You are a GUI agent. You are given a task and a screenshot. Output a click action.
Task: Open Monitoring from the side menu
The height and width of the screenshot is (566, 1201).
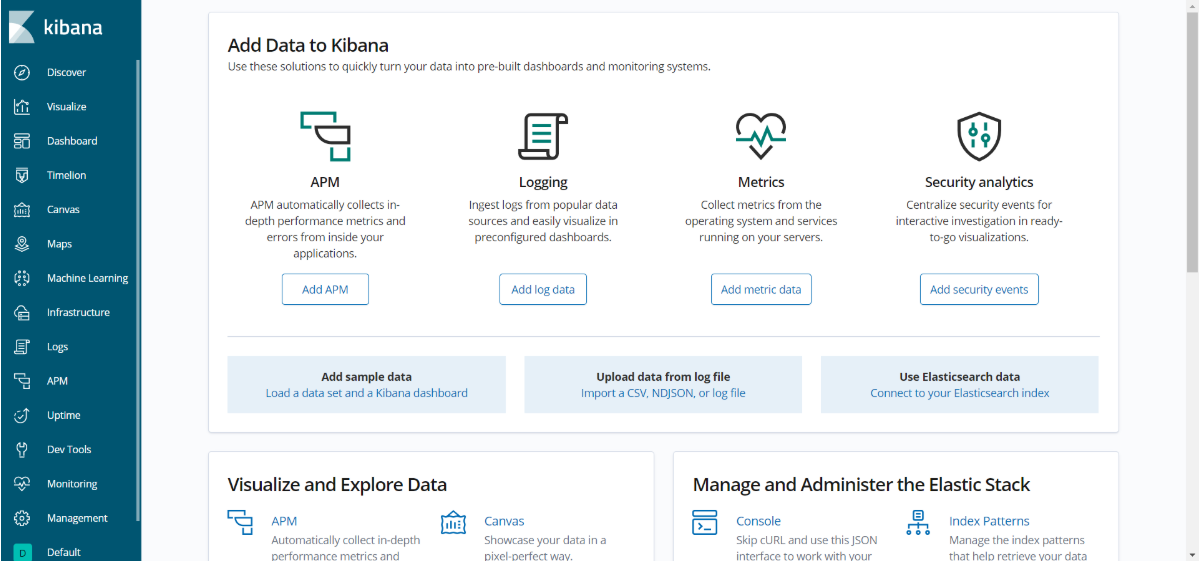click(x=71, y=484)
